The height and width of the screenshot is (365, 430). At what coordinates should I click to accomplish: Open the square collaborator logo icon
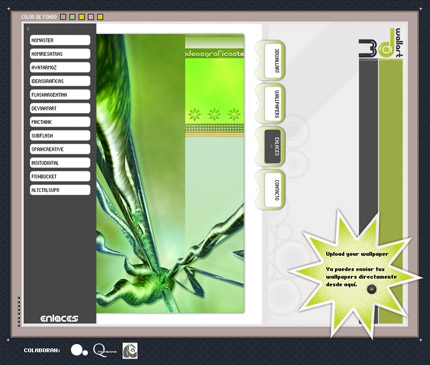click(130, 351)
